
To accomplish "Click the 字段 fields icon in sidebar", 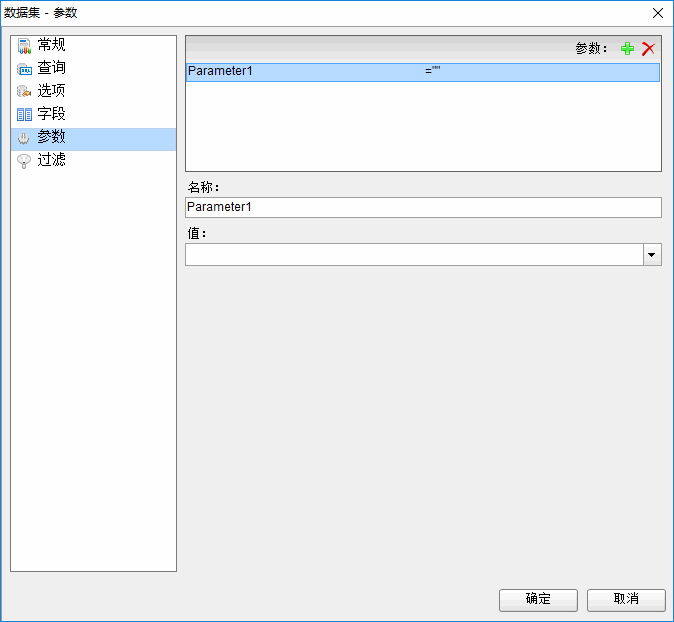I will [x=24, y=115].
